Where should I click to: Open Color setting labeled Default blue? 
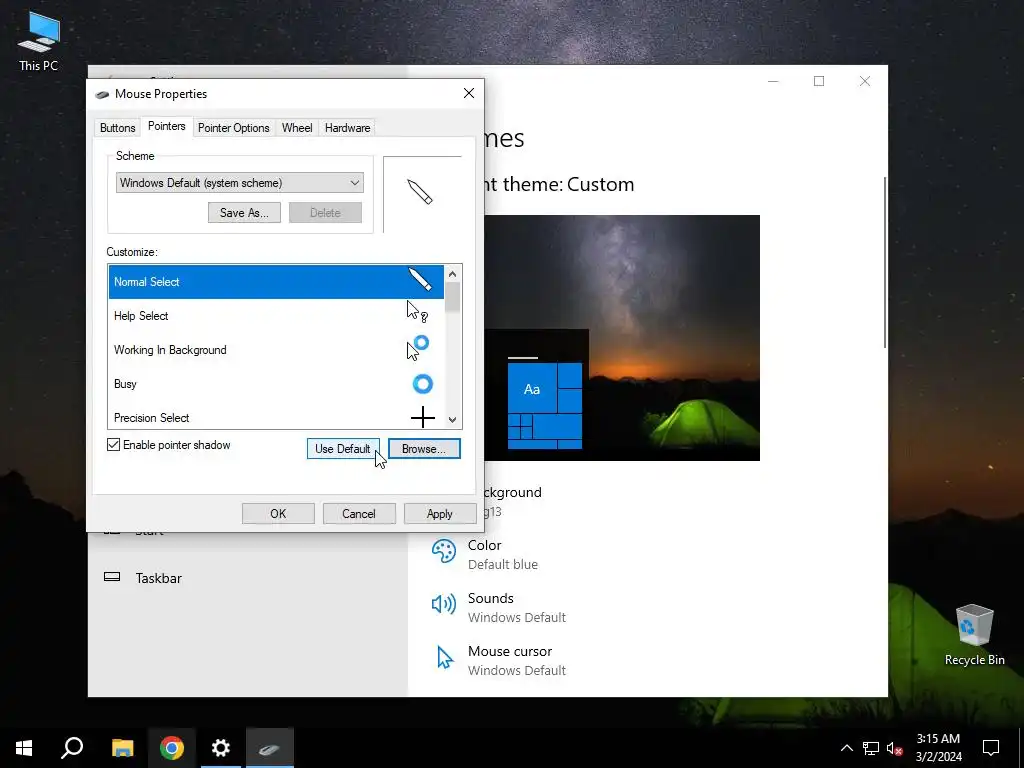[503, 554]
